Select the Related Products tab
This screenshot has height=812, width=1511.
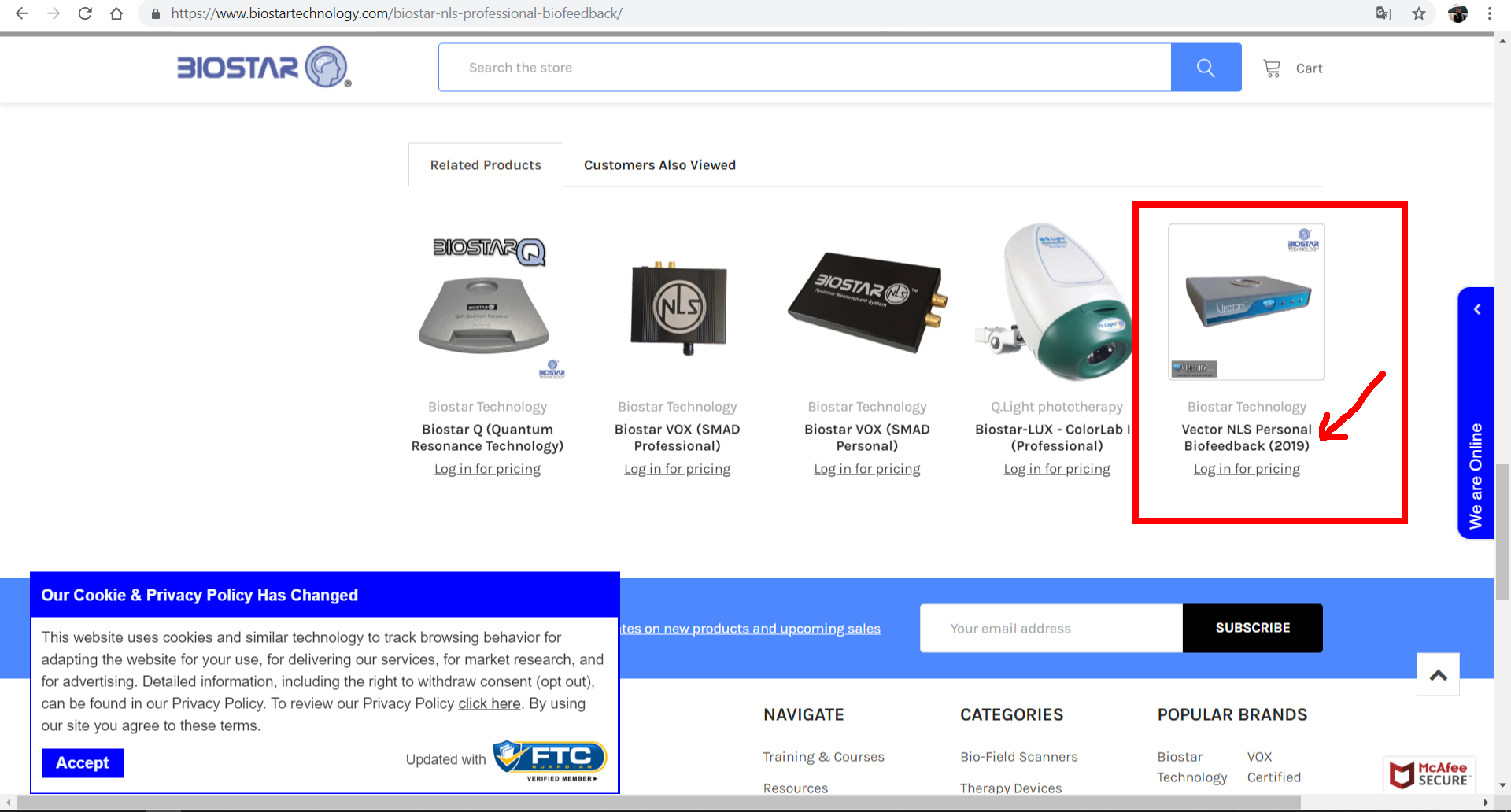tap(486, 165)
